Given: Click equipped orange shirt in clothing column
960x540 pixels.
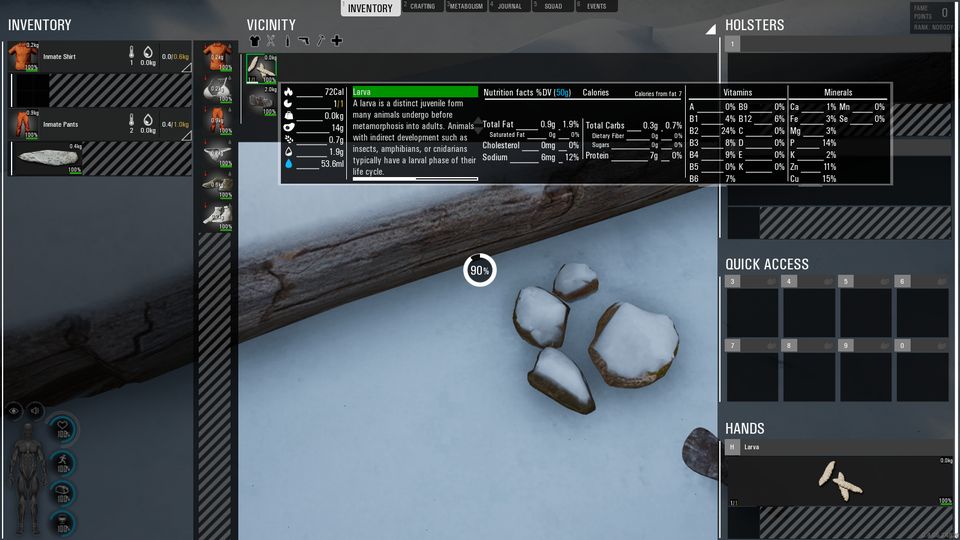Looking at the screenshot, I should 217,56.
